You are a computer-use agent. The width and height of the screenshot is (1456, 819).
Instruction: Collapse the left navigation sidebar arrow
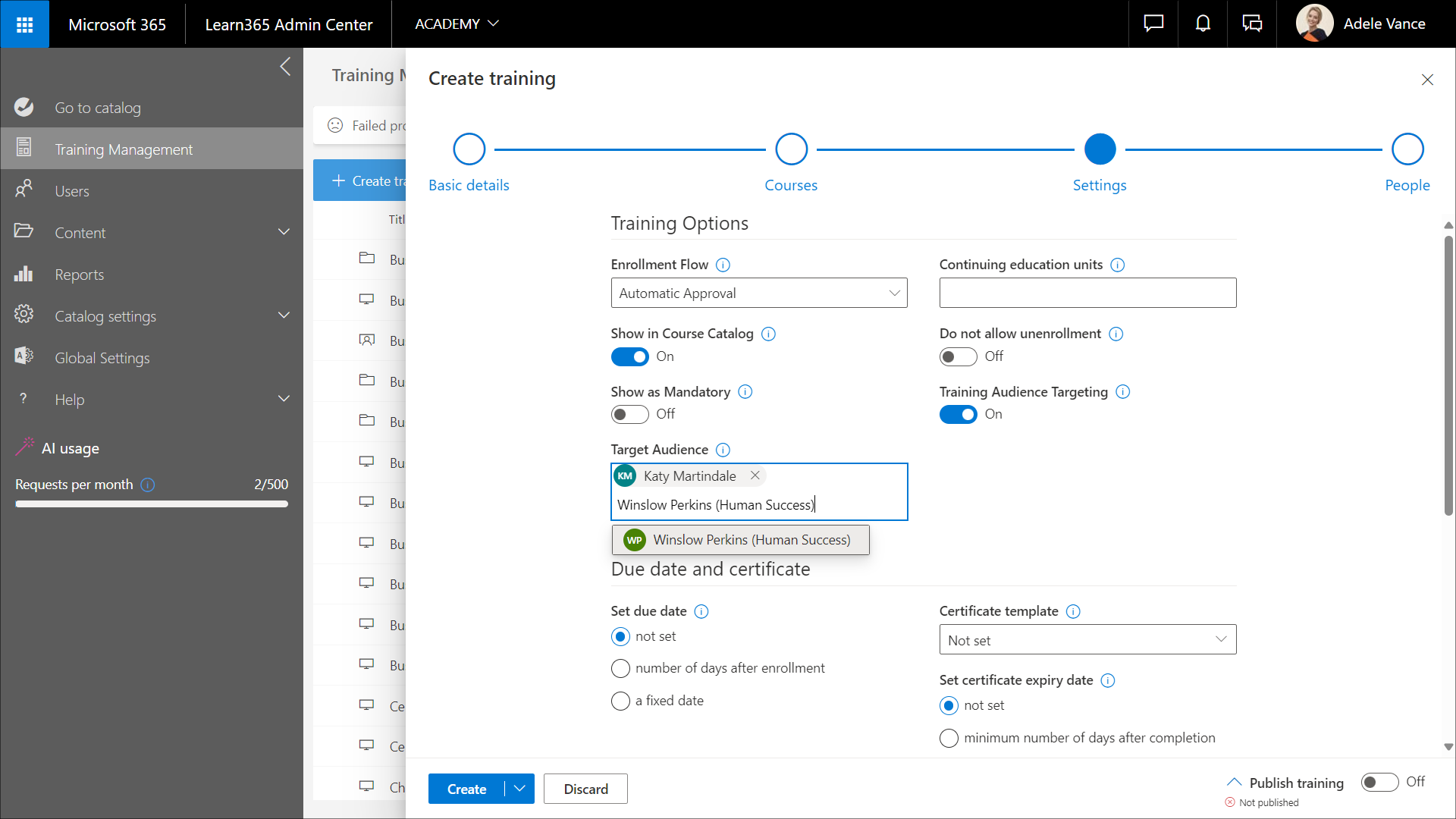coord(285,67)
